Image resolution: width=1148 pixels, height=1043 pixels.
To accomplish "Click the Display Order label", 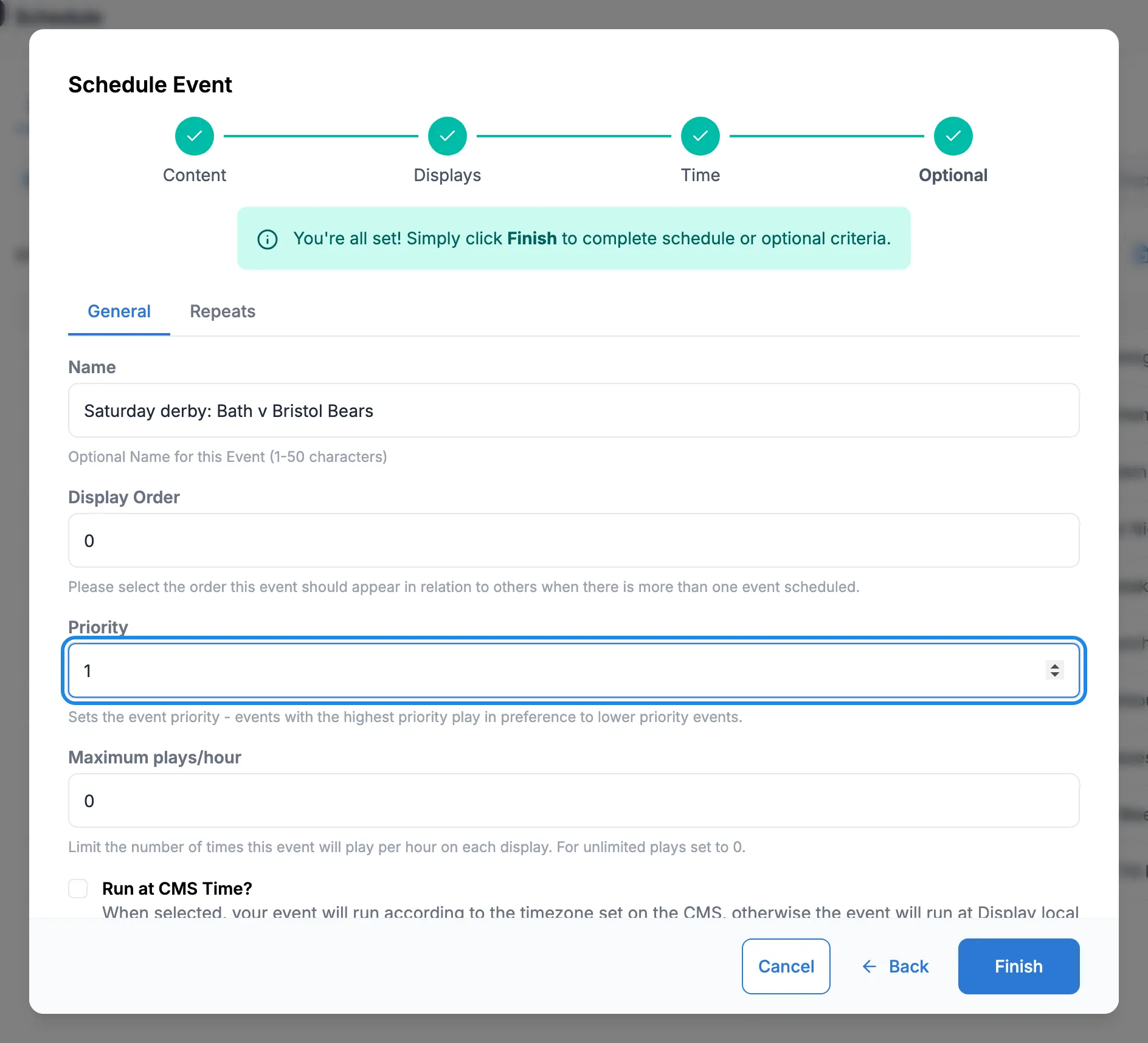I will coord(124,497).
